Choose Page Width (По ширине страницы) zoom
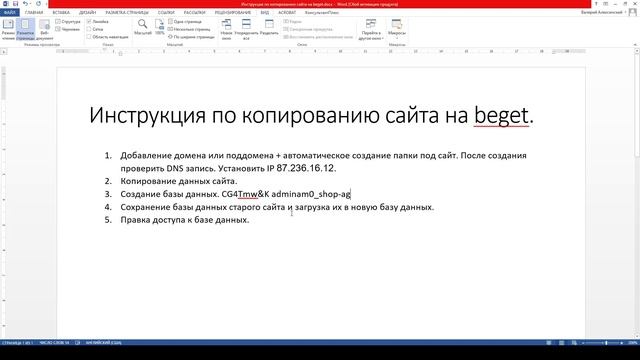Image resolution: width=640 pixels, height=360 pixels. 191,37
